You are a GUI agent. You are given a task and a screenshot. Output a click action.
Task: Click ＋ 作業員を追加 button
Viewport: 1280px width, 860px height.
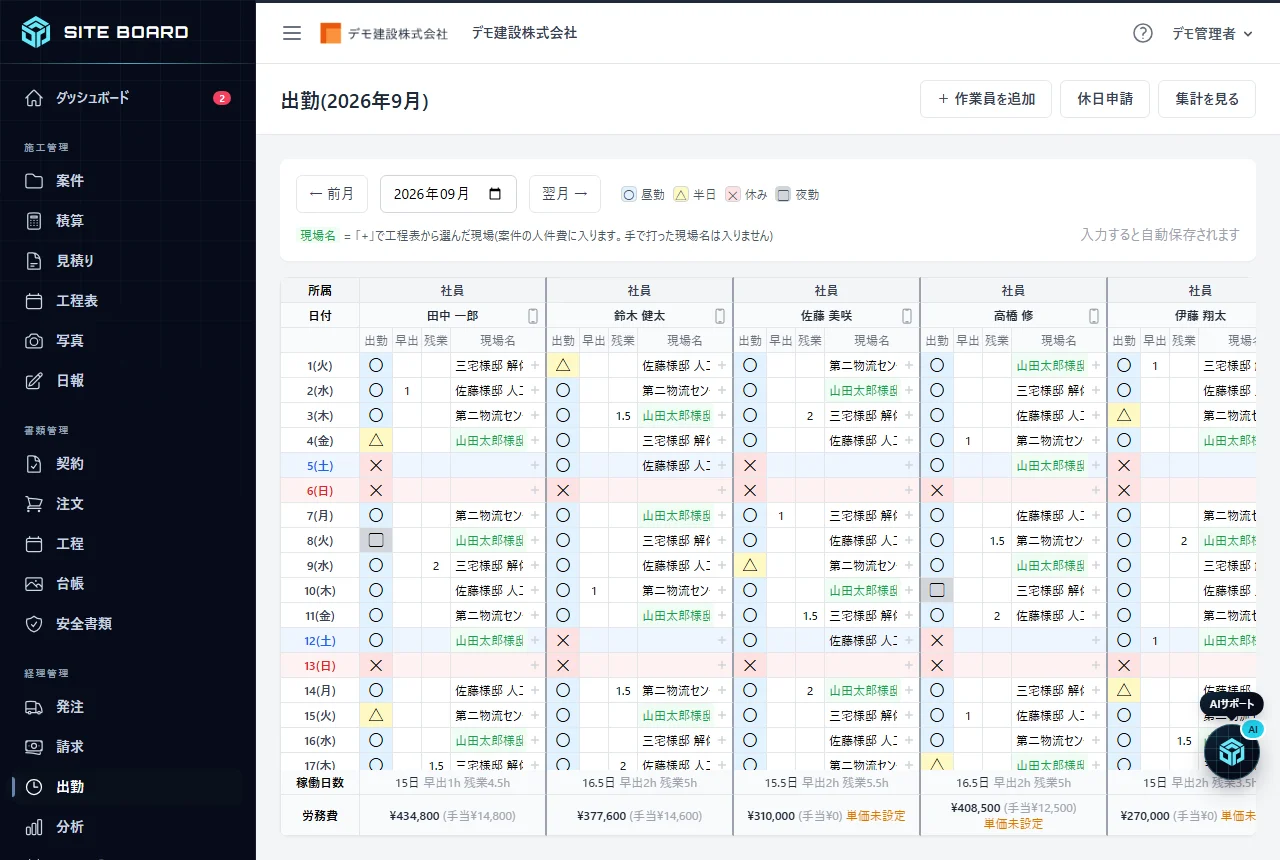[986, 99]
